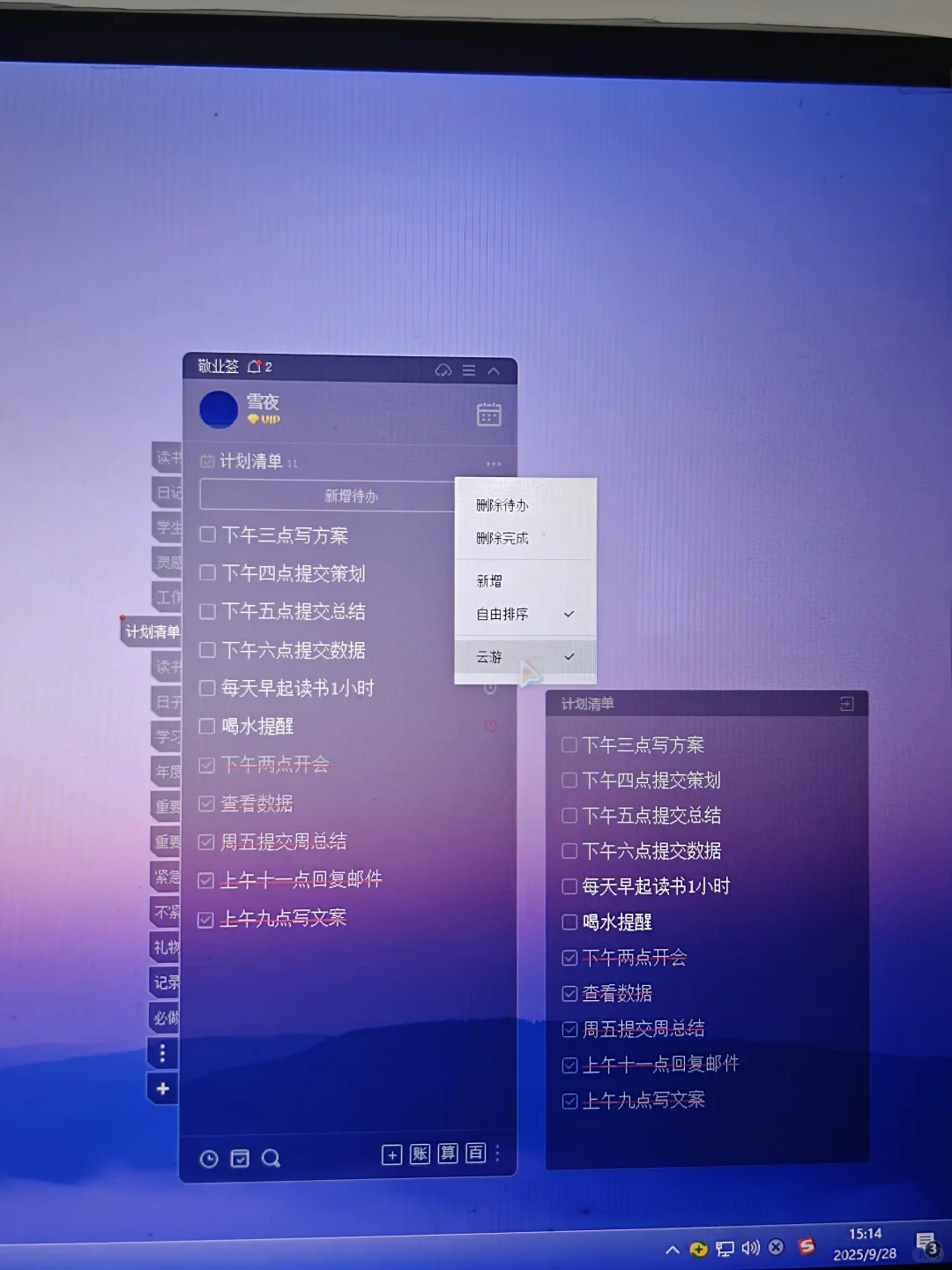Click the + button at sidebar bottom
The image size is (952, 1270).
pyautogui.click(x=162, y=1088)
